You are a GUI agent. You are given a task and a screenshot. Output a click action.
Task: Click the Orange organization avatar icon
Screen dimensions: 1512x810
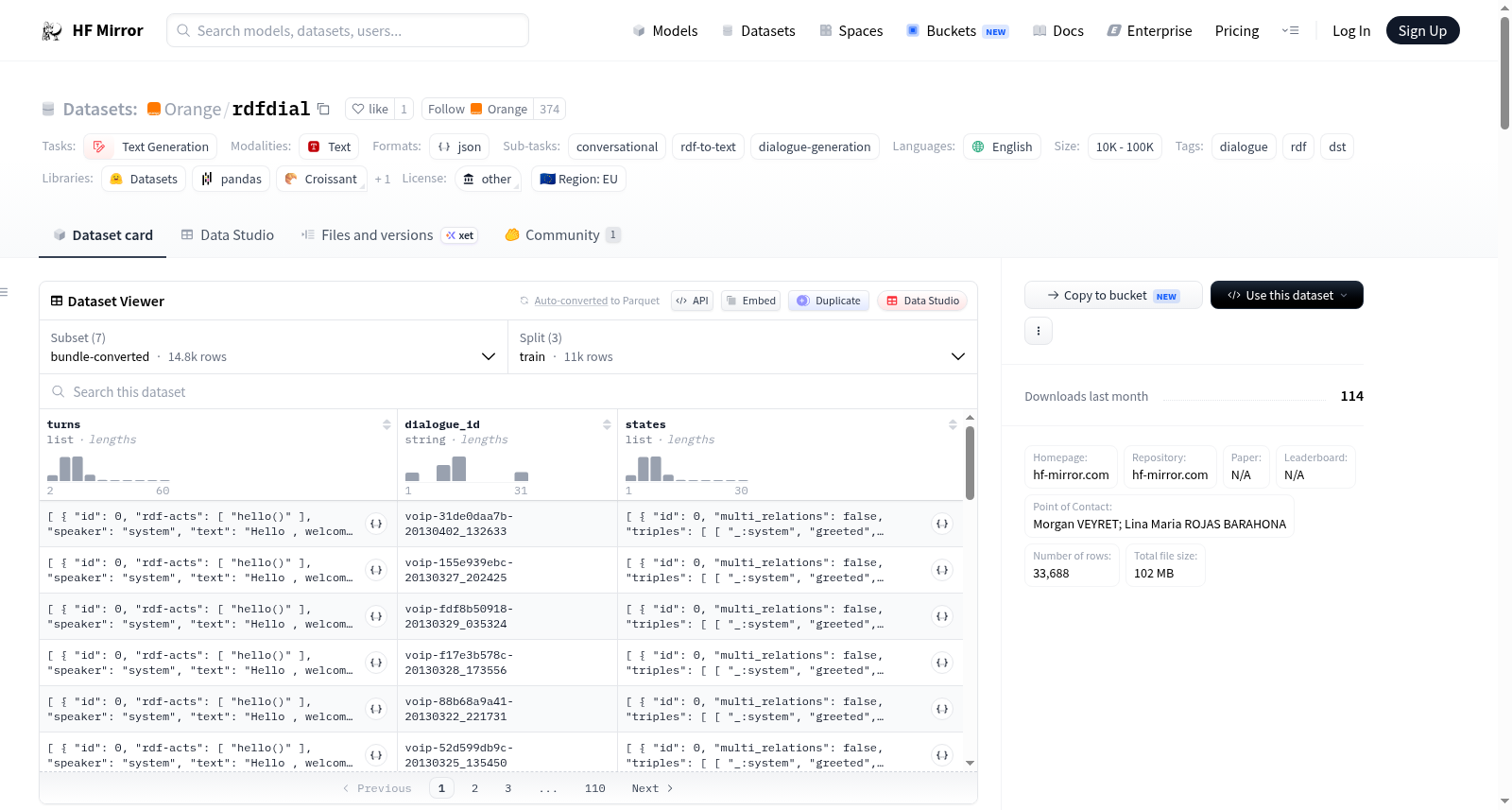pos(153,109)
